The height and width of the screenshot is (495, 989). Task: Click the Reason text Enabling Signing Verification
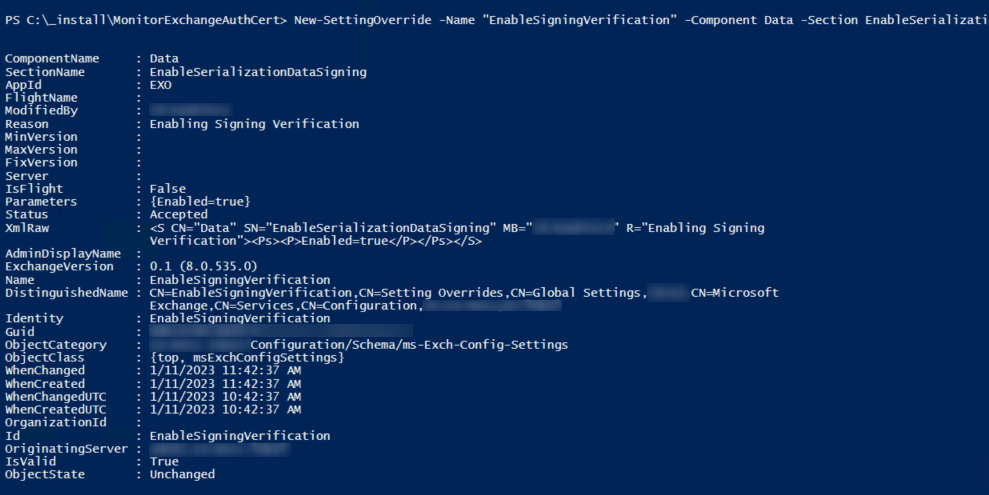(254, 124)
